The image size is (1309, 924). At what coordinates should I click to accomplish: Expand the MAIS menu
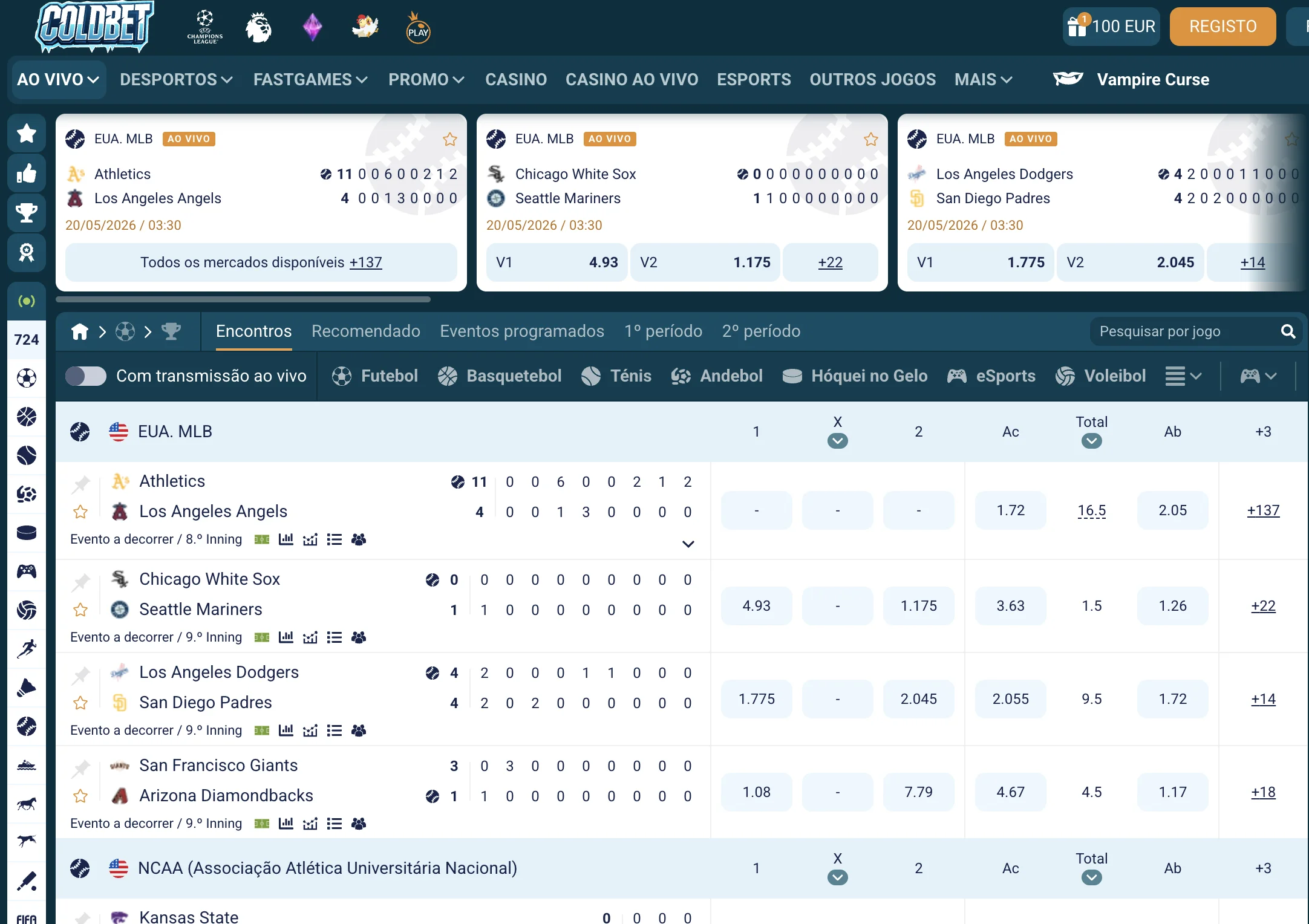click(x=983, y=79)
